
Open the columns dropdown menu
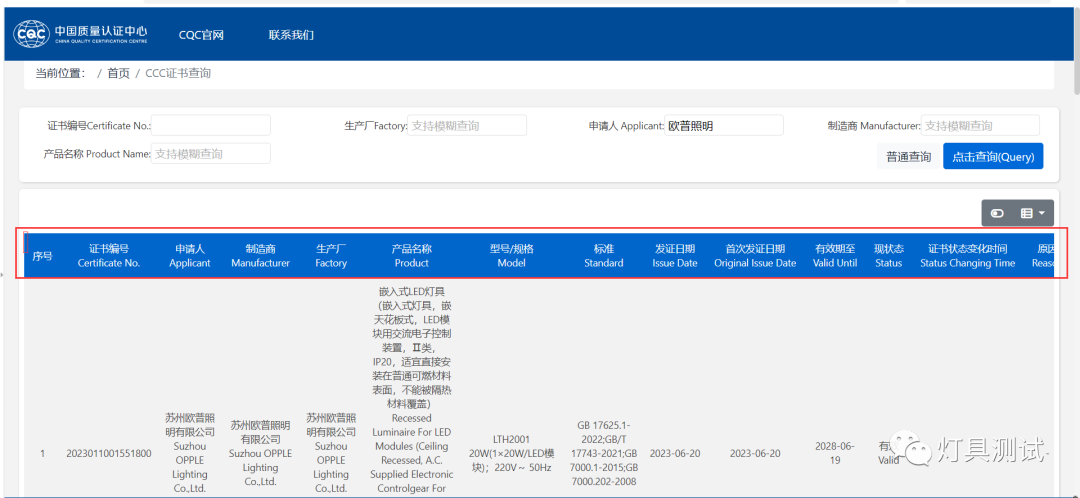click(1031, 213)
